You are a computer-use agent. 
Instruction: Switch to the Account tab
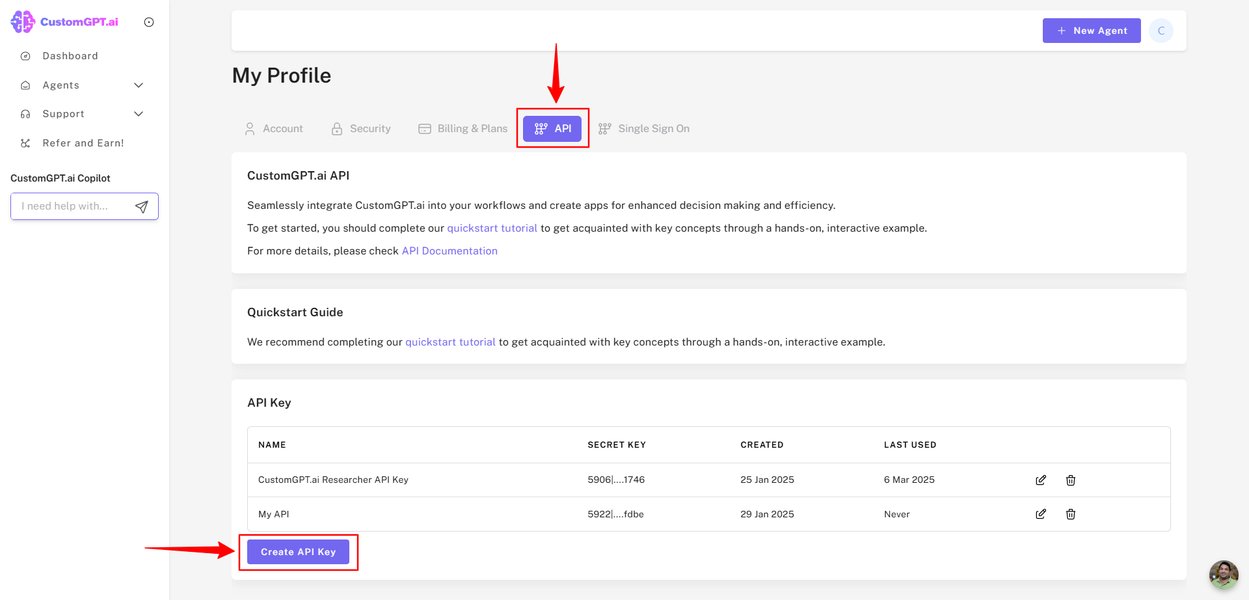click(x=273, y=129)
